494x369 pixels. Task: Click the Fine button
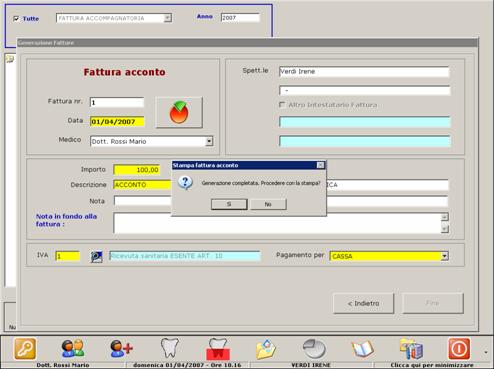click(433, 303)
